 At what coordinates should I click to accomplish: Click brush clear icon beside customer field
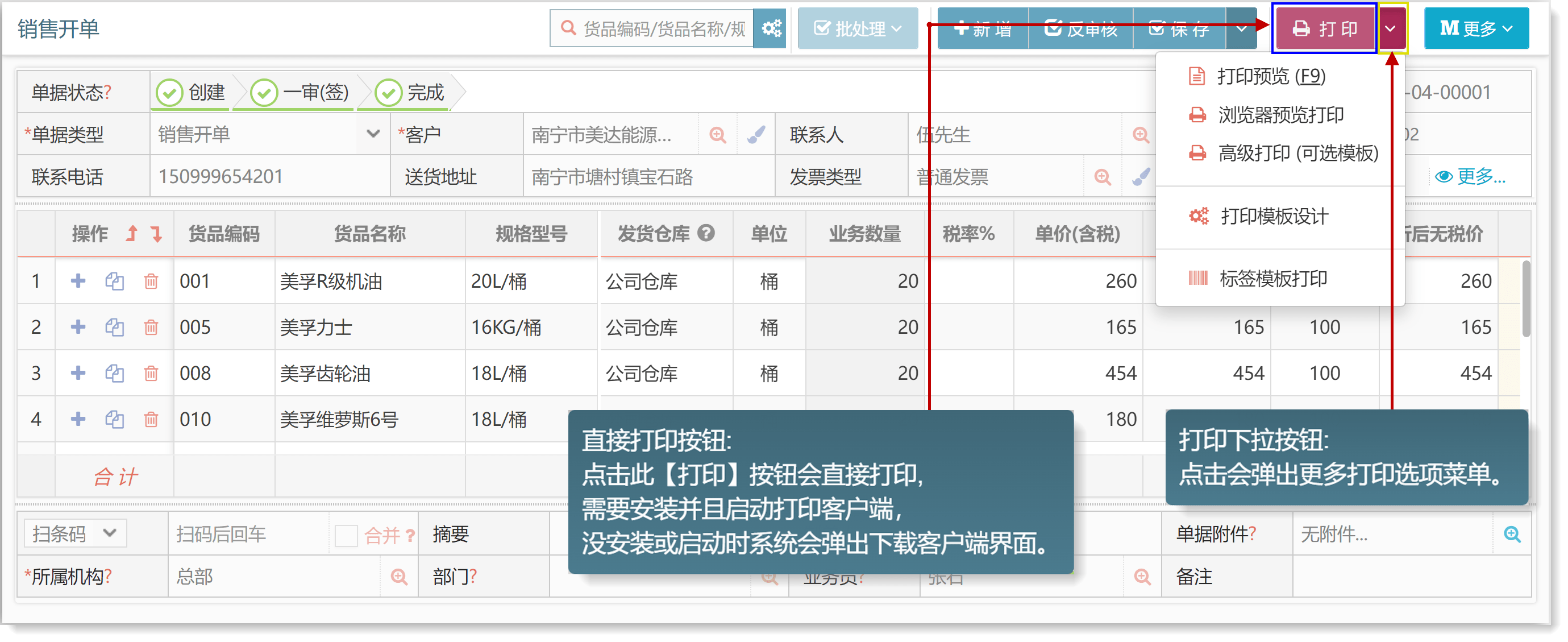pyautogui.click(x=756, y=135)
